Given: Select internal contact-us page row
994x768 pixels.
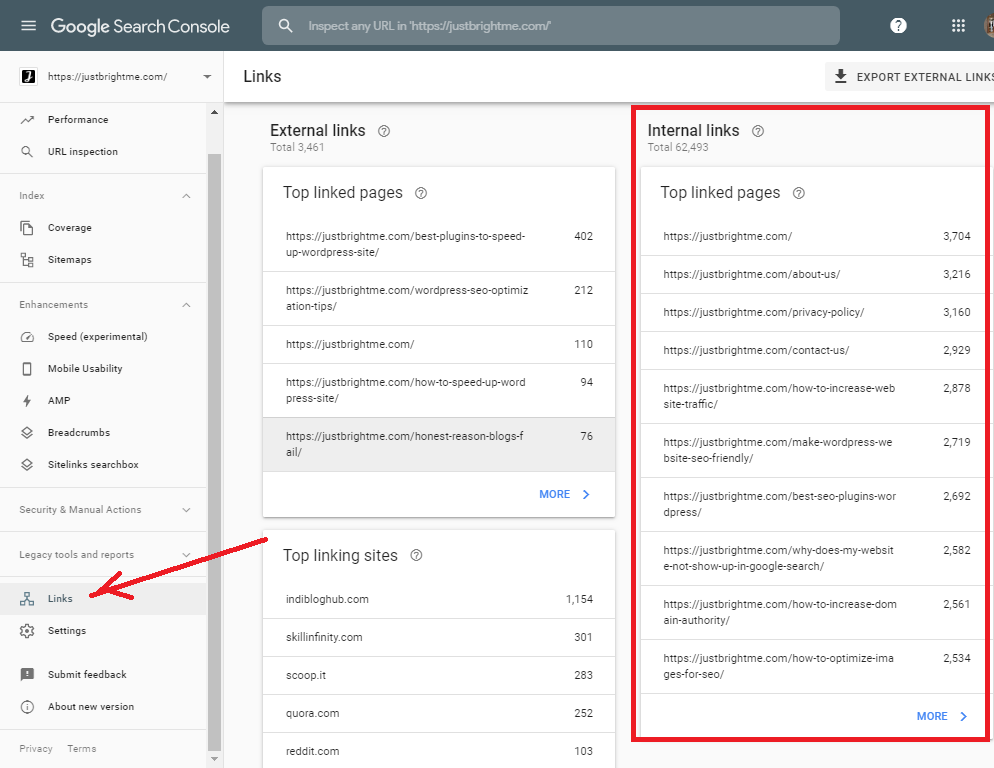Looking at the screenshot, I should click(813, 350).
